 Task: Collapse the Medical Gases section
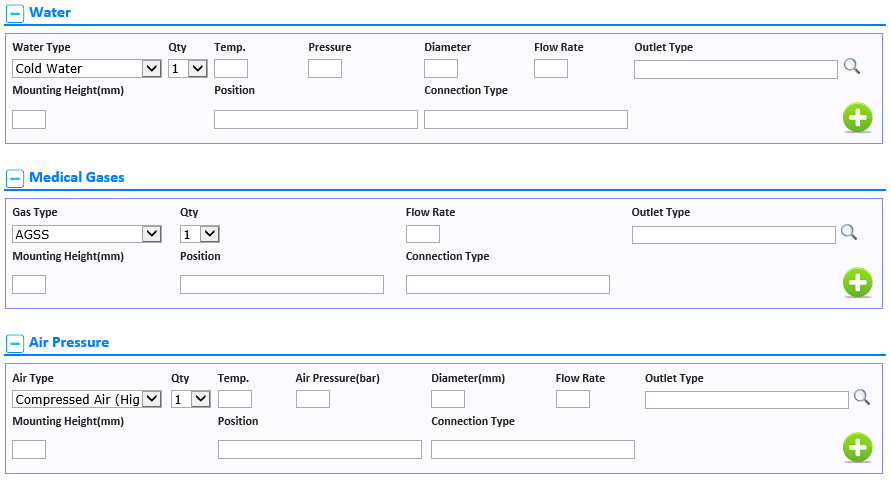tap(15, 178)
